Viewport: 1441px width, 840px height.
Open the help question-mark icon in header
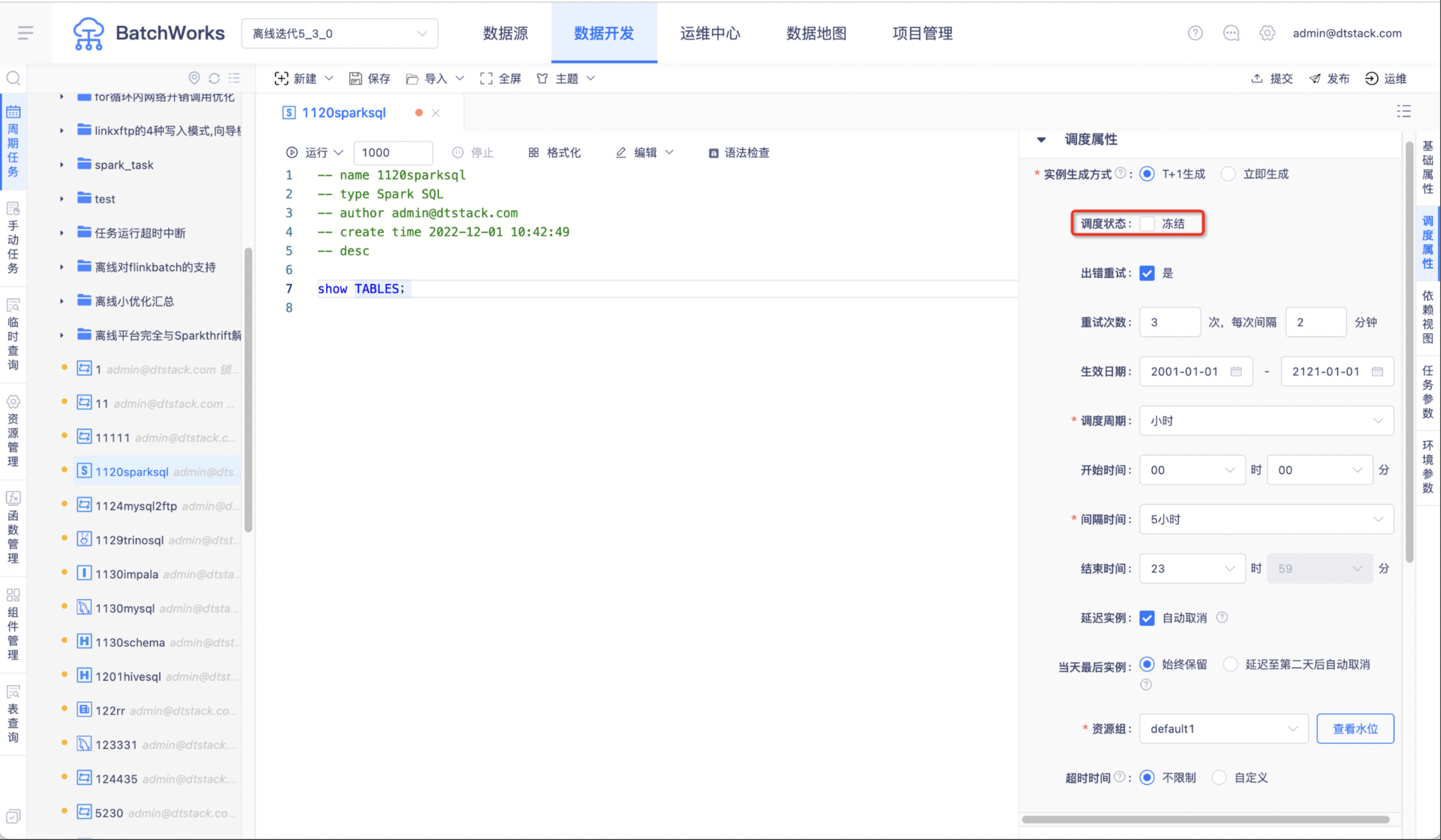(x=1195, y=33)
